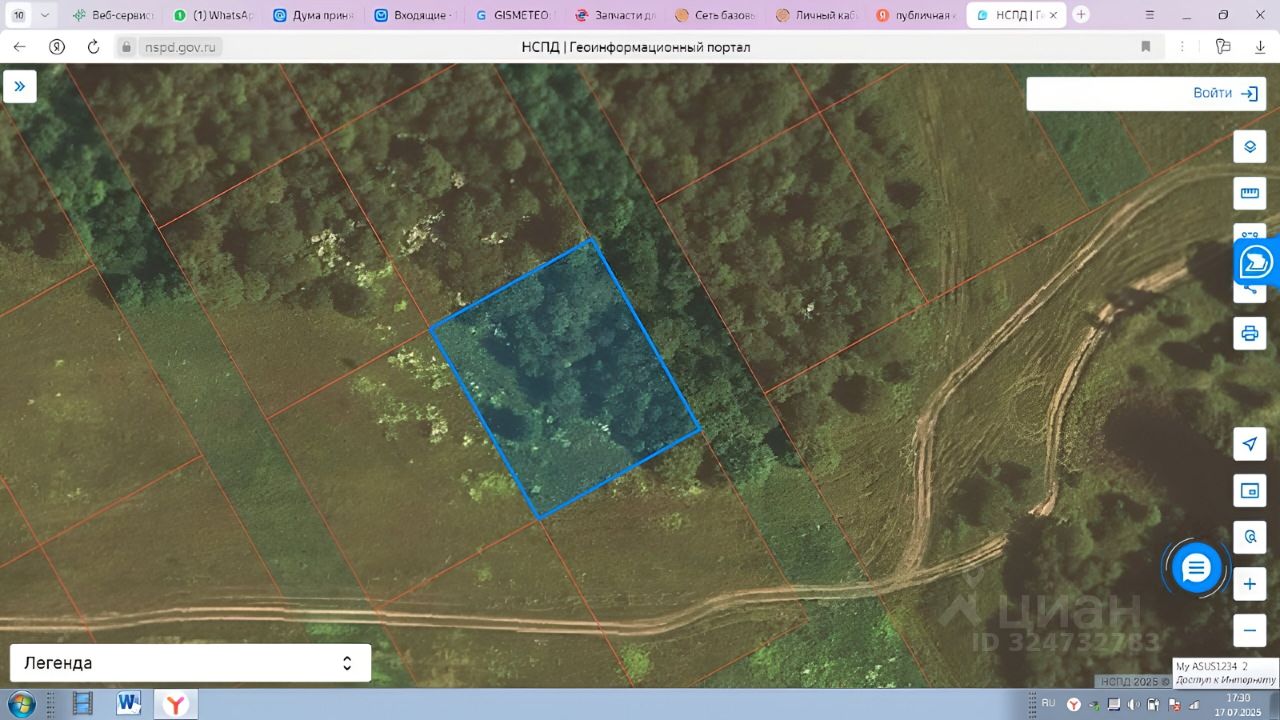Open the Windows Start menu
Viewport: 1280px width, 720px height.
click(x=20, y=704)
